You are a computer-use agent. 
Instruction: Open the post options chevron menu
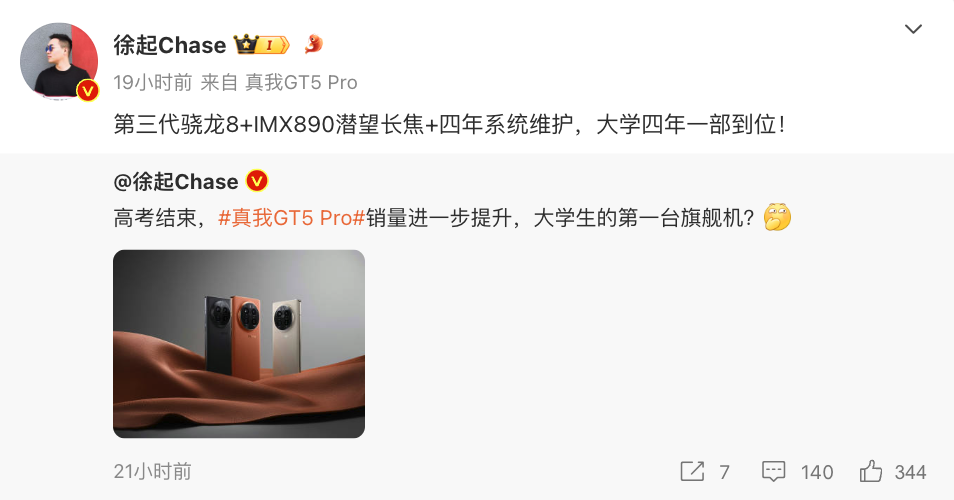click(913, 29)
